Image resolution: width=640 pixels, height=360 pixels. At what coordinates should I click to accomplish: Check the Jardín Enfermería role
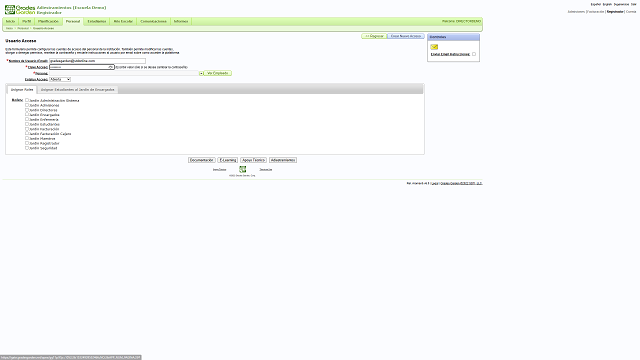click(x=27, y=119)
